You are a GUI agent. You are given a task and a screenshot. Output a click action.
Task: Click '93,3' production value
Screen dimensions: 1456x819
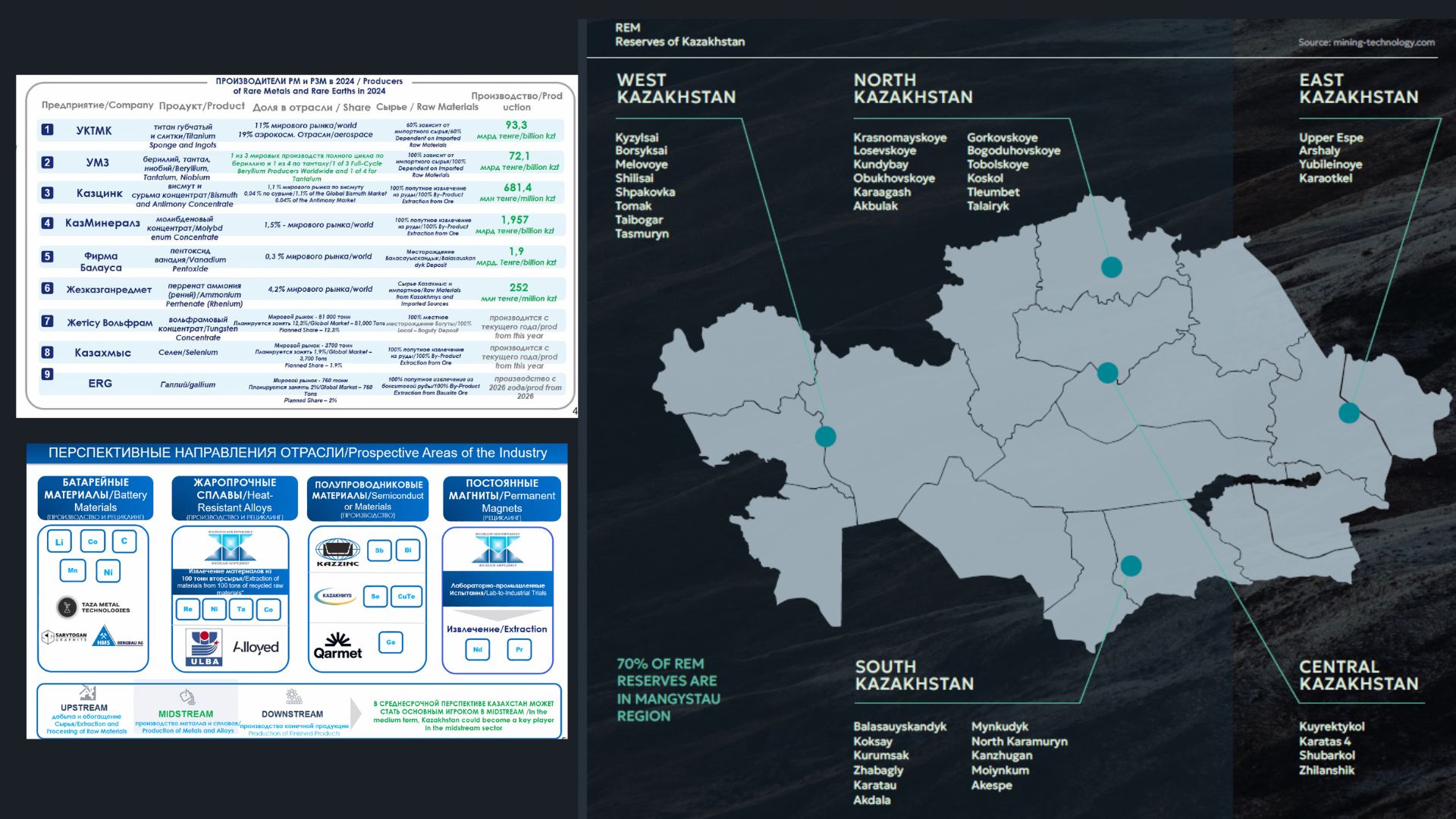[x=516, y=125]
